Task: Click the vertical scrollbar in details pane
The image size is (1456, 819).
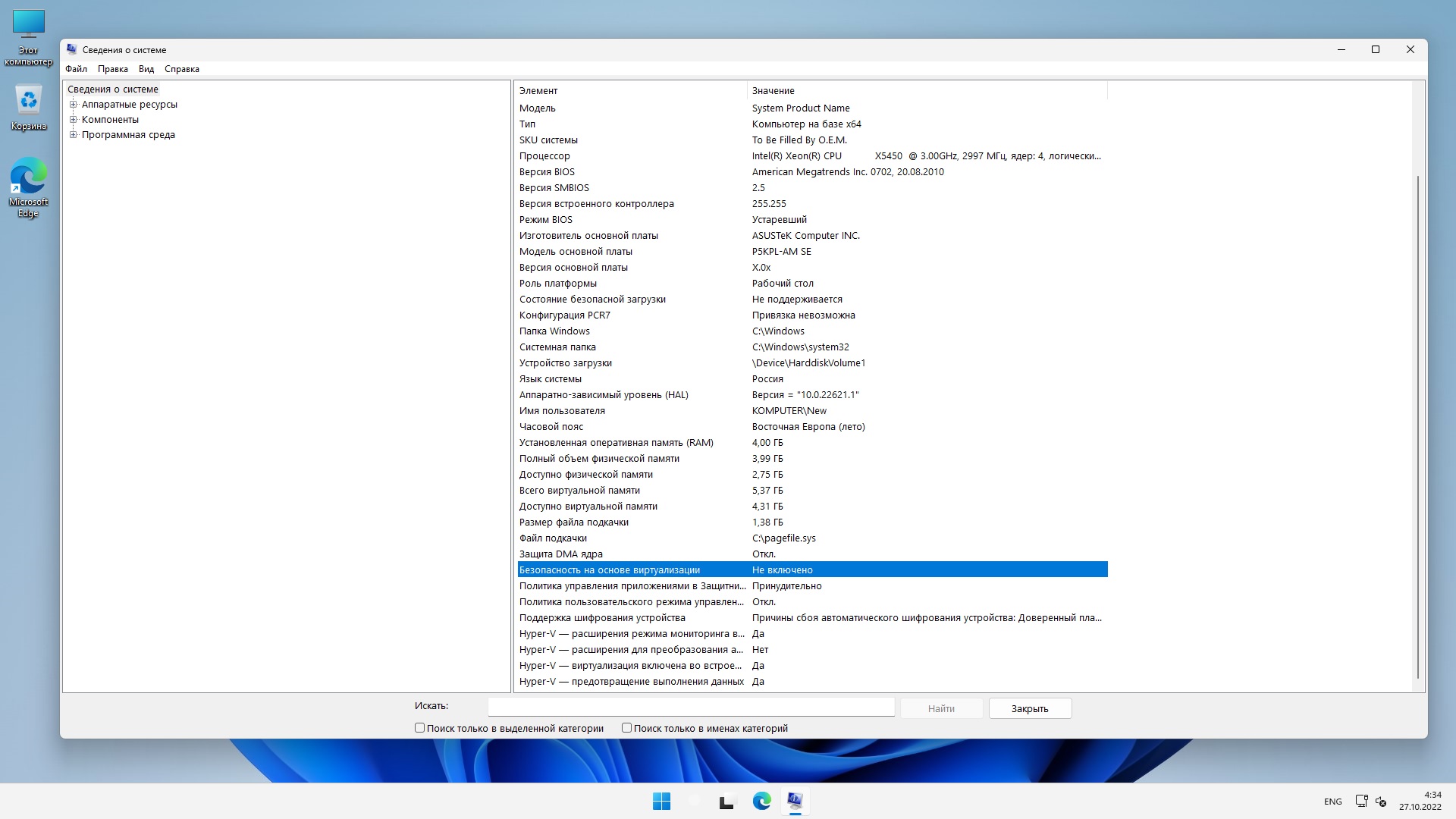Action: click(1417, 425)
